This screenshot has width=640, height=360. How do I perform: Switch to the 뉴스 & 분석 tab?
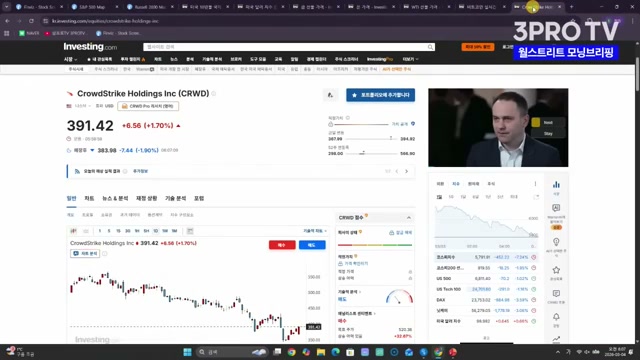pyautogui.click(x=115, y=198)
